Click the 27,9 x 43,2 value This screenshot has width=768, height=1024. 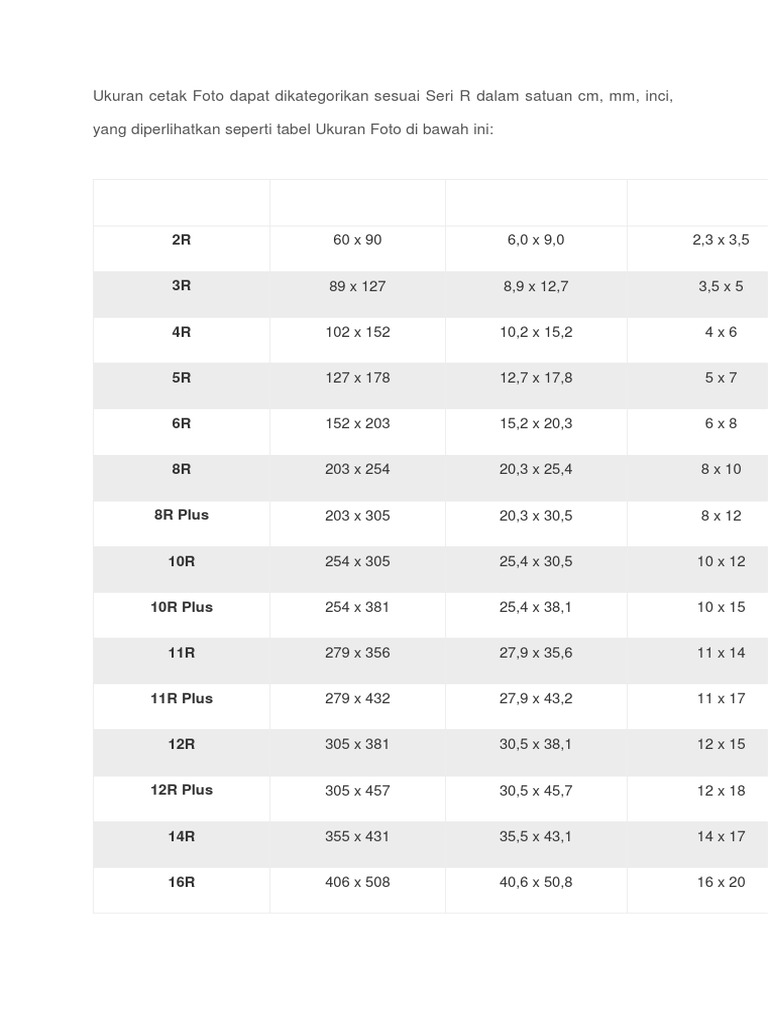coord(536,699)
